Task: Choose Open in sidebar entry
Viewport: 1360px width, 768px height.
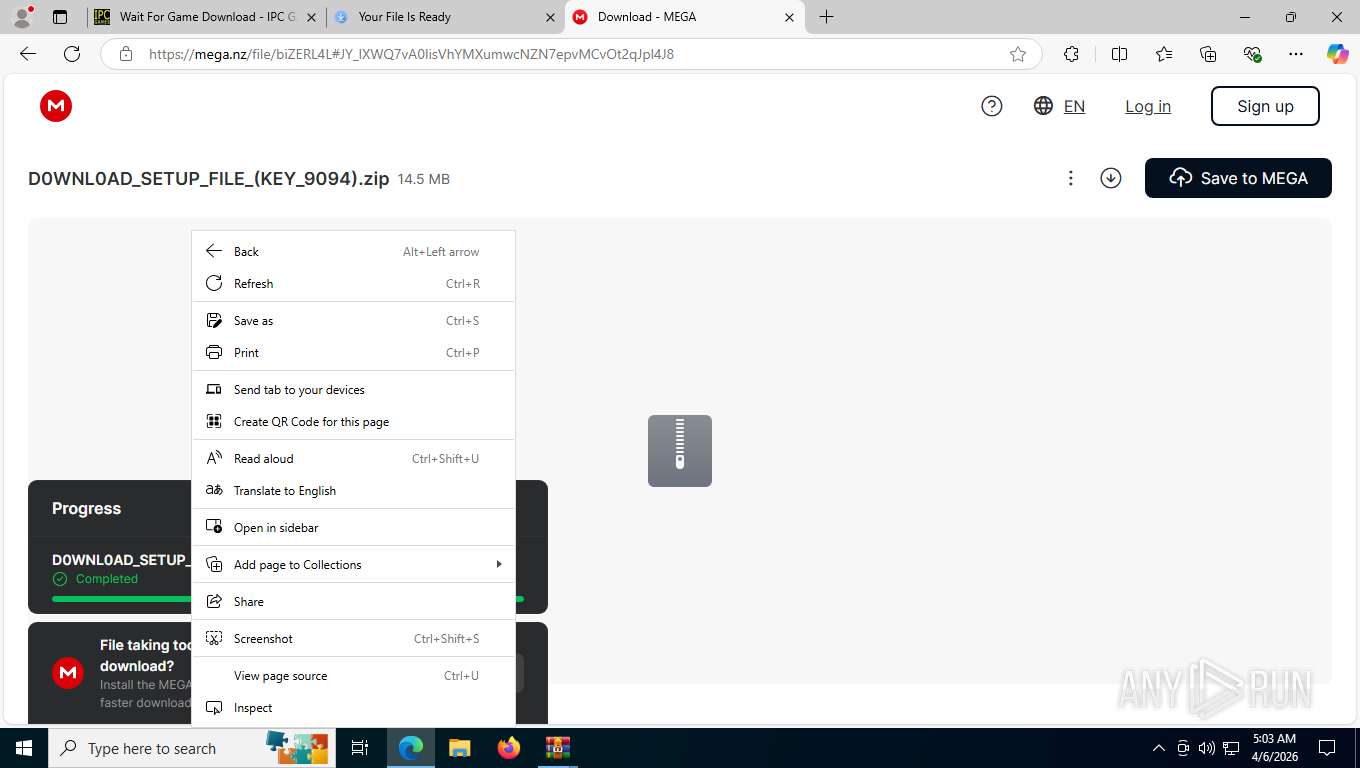Action: (353, 528)
